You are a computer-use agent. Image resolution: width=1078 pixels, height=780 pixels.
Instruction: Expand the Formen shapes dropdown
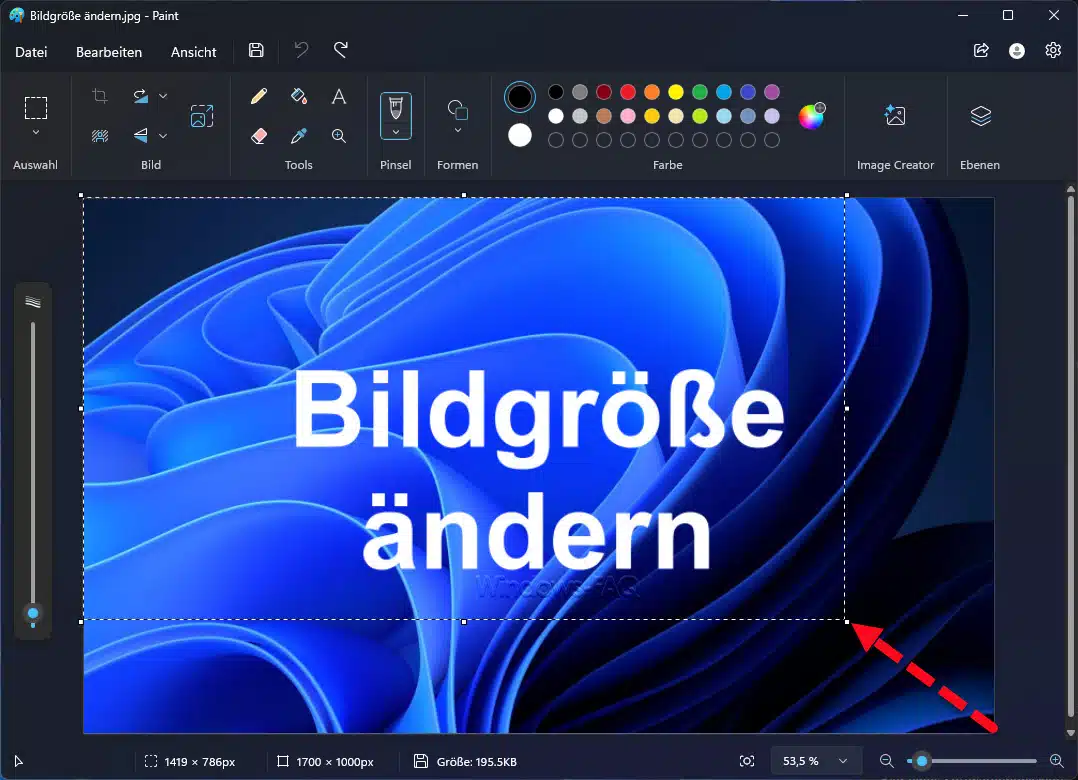point(458,130)
